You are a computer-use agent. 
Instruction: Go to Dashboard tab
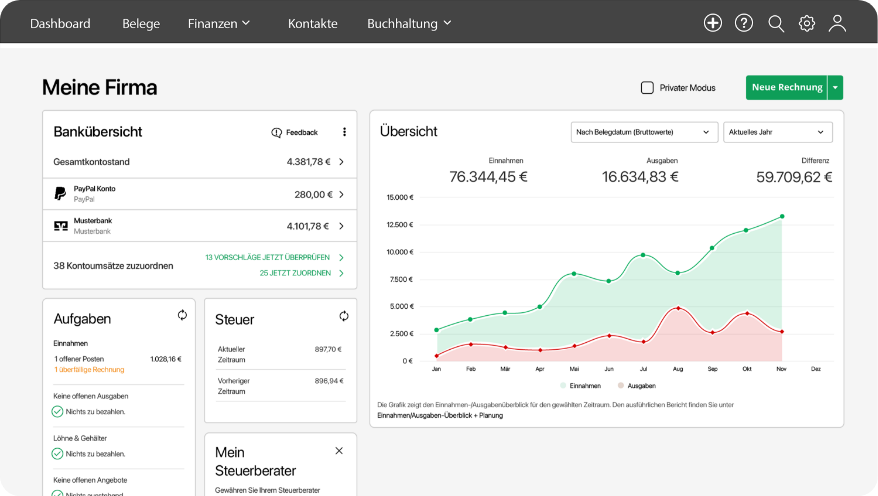60,24
